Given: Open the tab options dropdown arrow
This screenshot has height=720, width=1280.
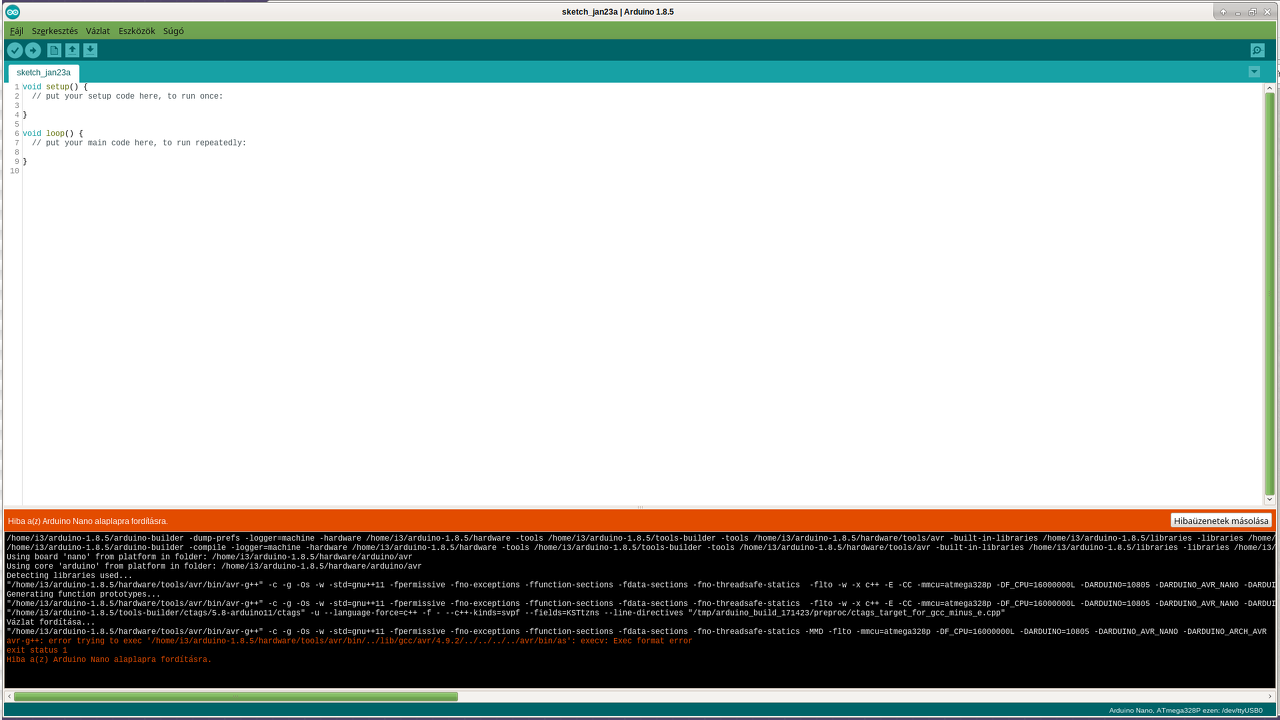Looking at the screenshot, I should coord(1254,72).
